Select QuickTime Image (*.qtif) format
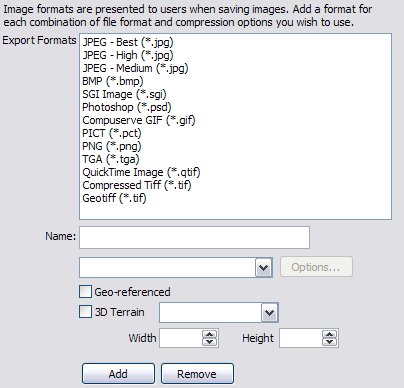The height and width of the screenshot is (388, 404). pos(141,172)
